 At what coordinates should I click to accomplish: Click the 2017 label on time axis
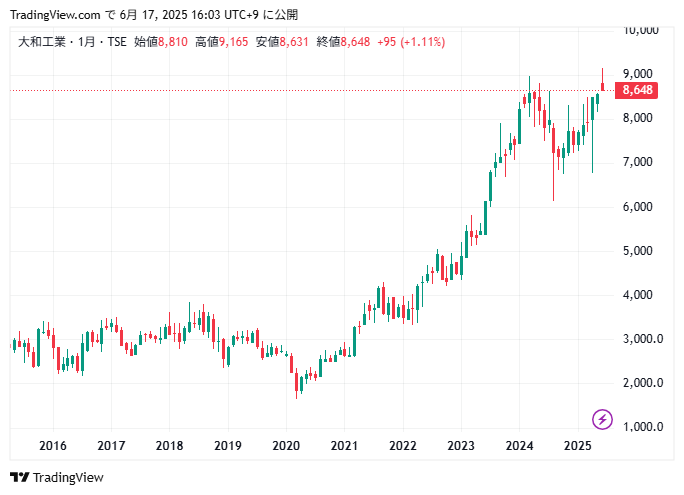(x=111, y=446)
